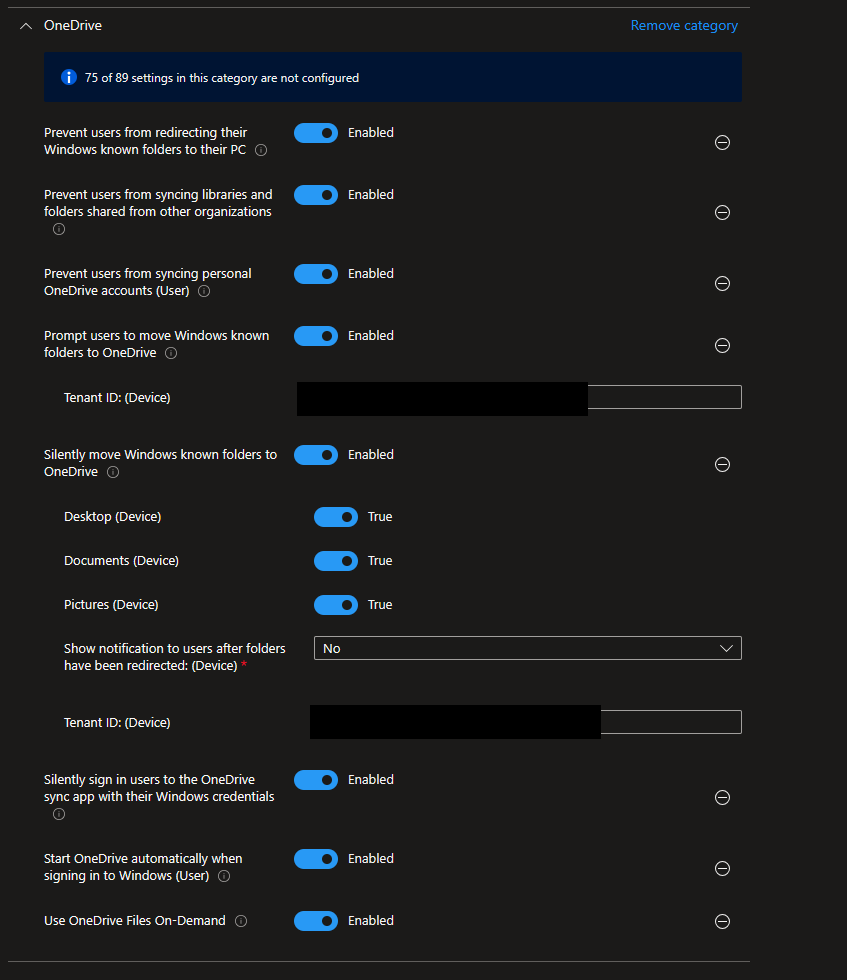Collapse the OneDrive category section
Image resolution: width=847 pixels, height=980 pixels.
26,26
